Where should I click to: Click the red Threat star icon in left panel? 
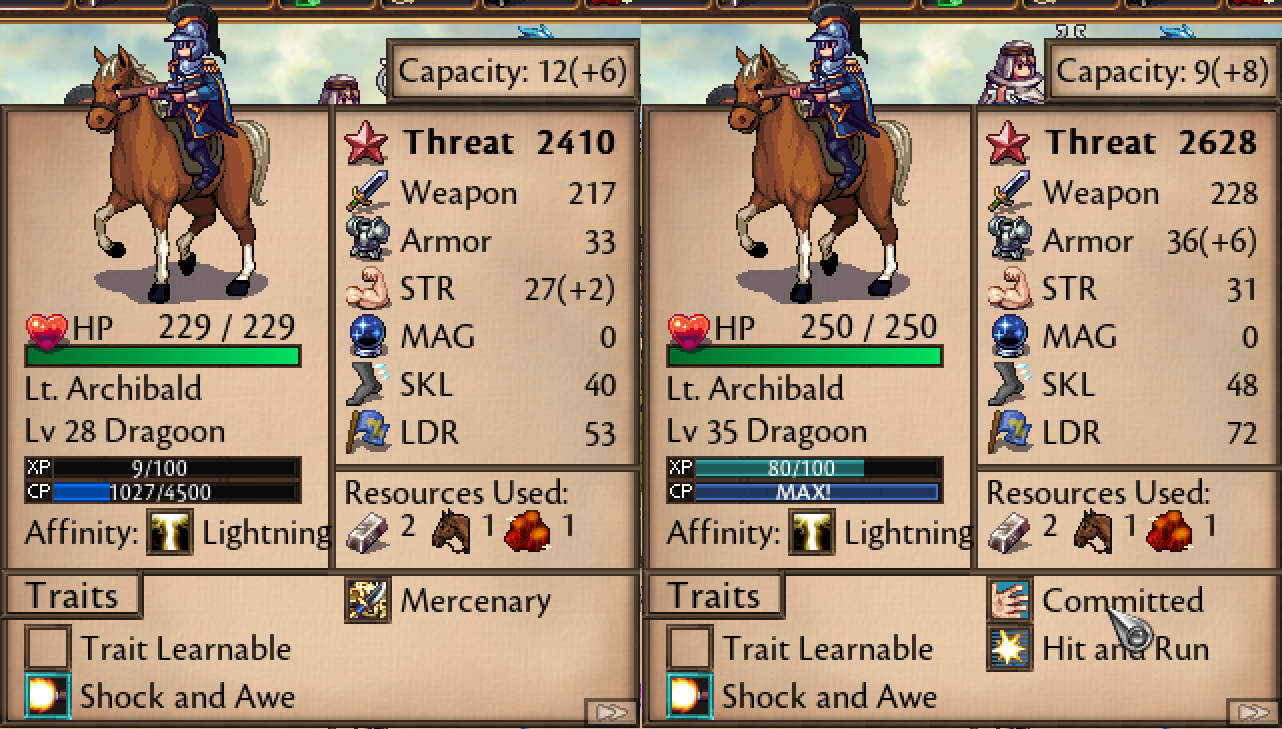tap(366, 144)
